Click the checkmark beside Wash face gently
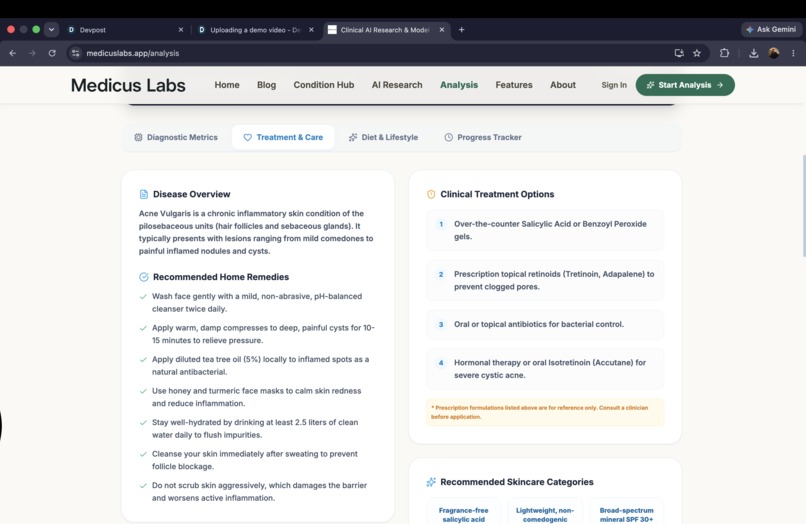Image resolution: width=806 pixels, height=524 pixels. 143,297
